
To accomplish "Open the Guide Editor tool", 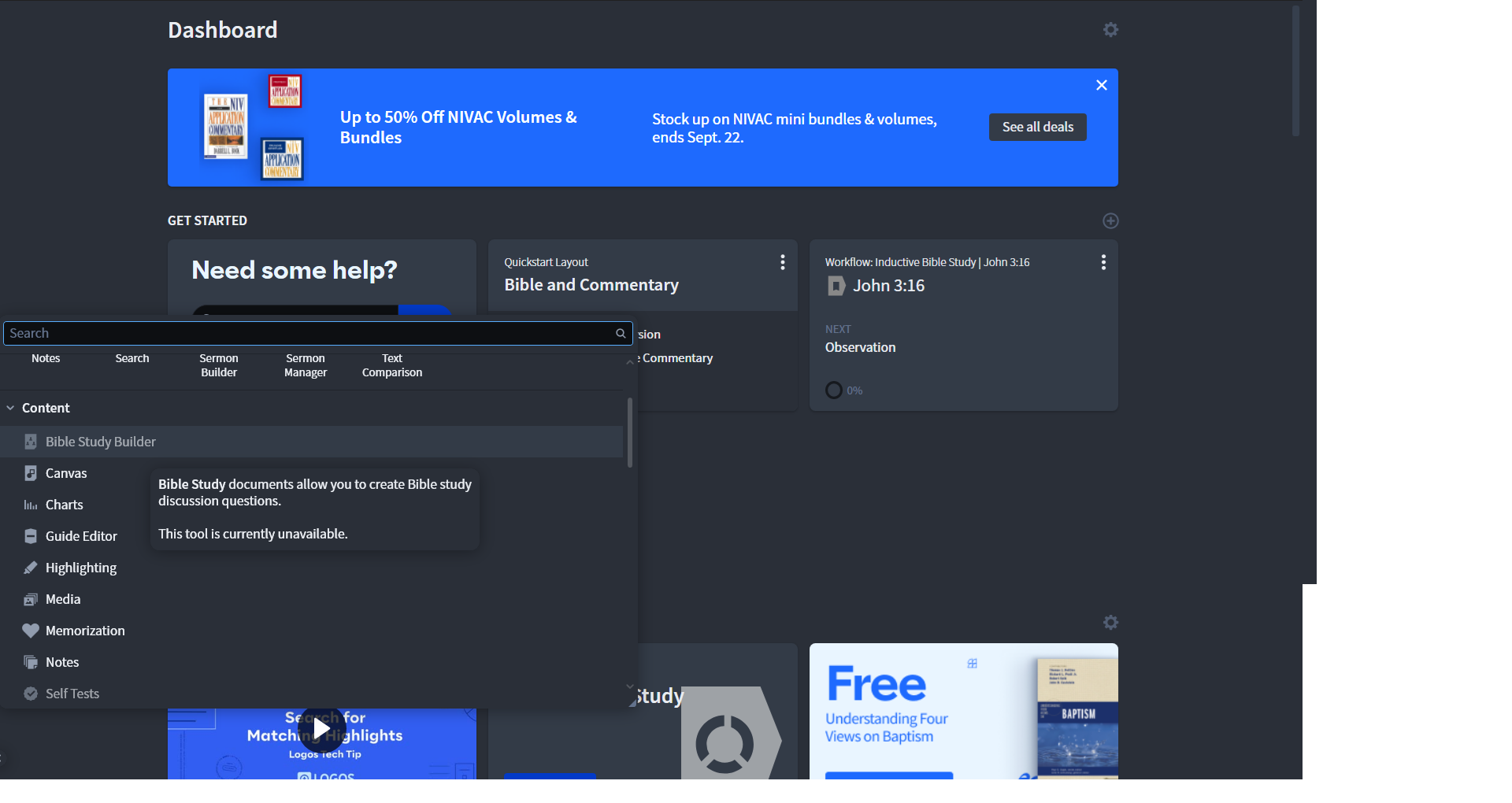I will coord(81,536).
